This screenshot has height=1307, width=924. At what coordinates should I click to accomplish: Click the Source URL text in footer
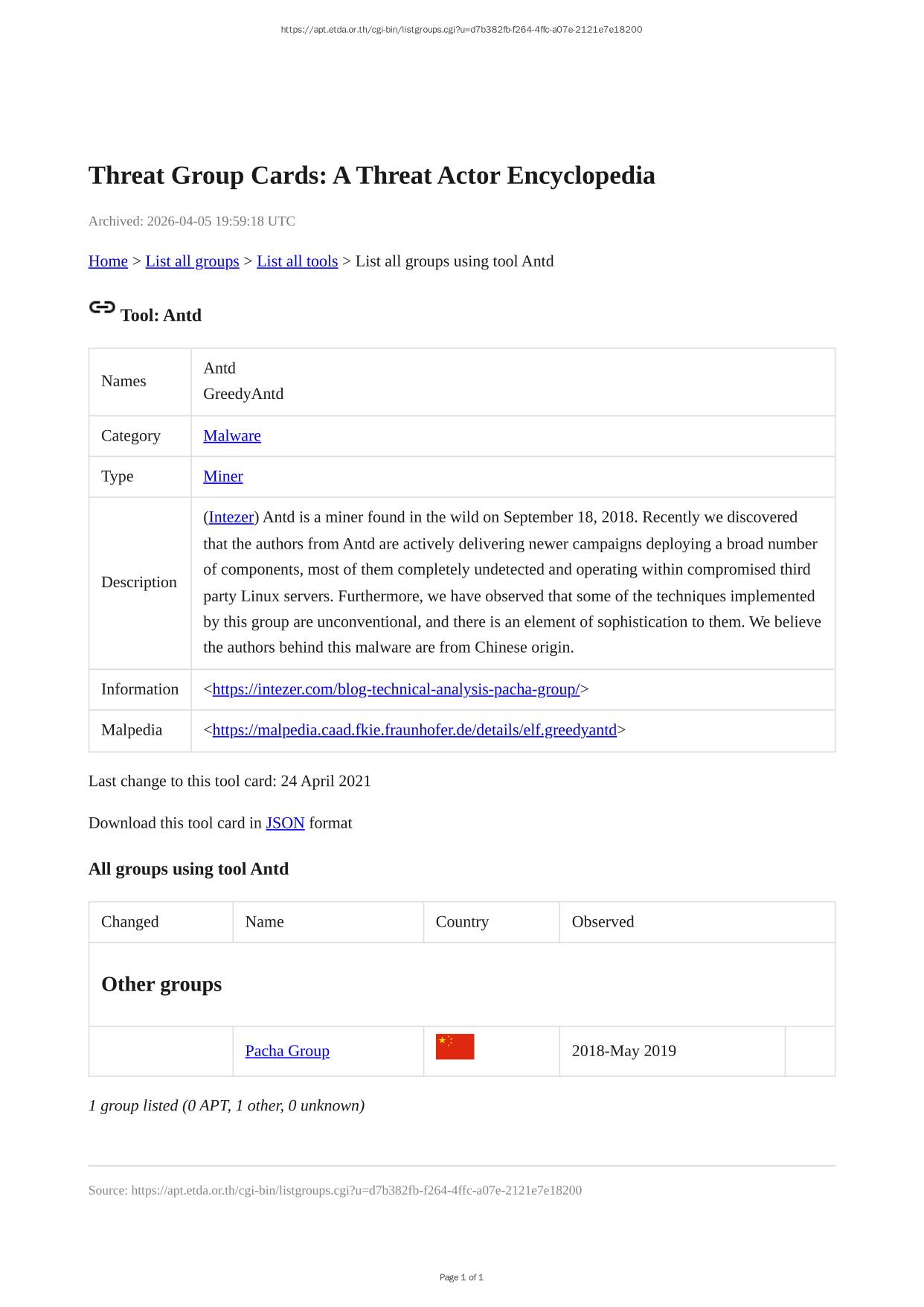tap(335, 1190)
